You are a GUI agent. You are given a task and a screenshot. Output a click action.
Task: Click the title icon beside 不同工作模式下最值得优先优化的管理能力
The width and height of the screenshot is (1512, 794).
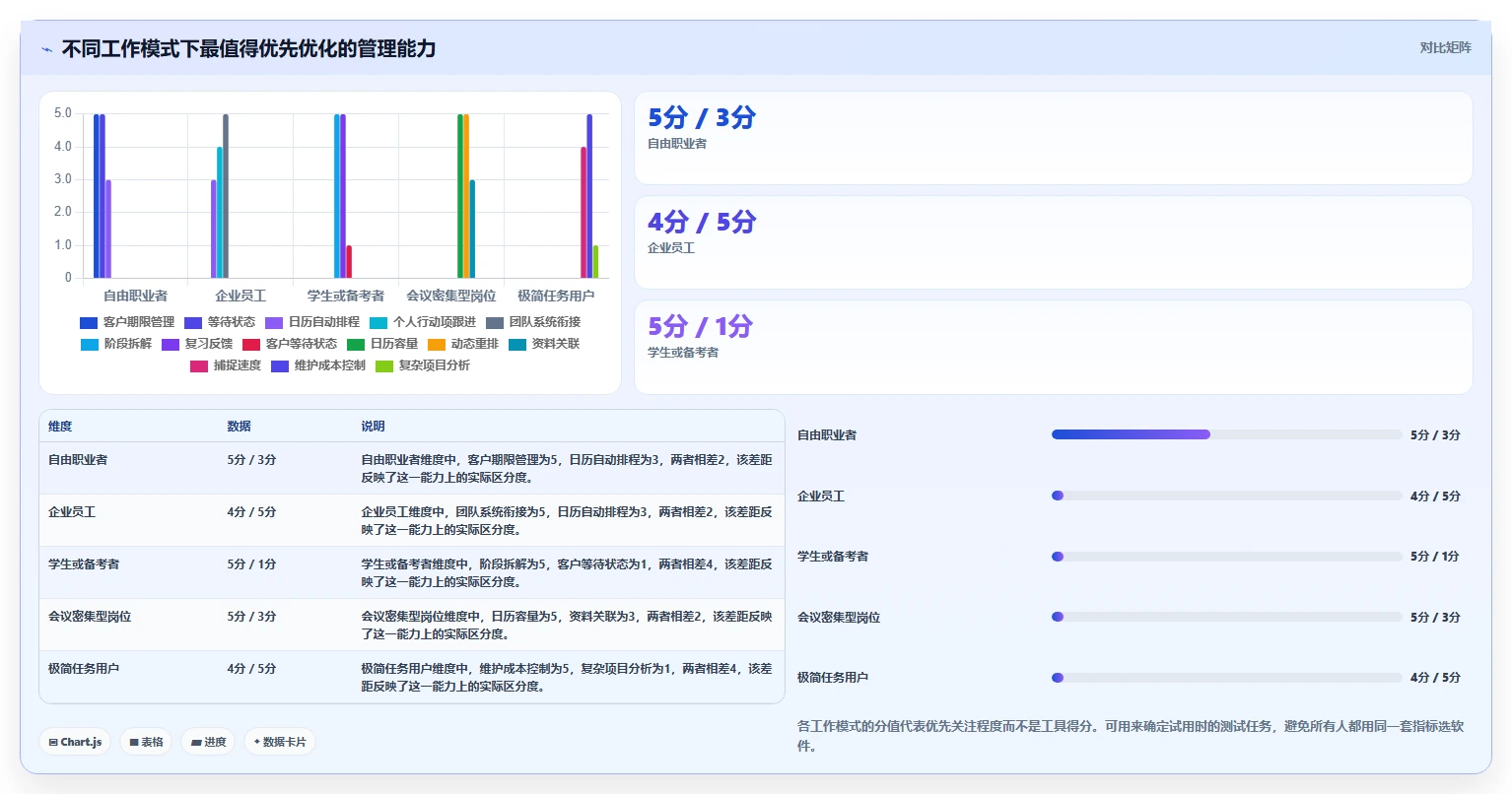pos(46,49)
